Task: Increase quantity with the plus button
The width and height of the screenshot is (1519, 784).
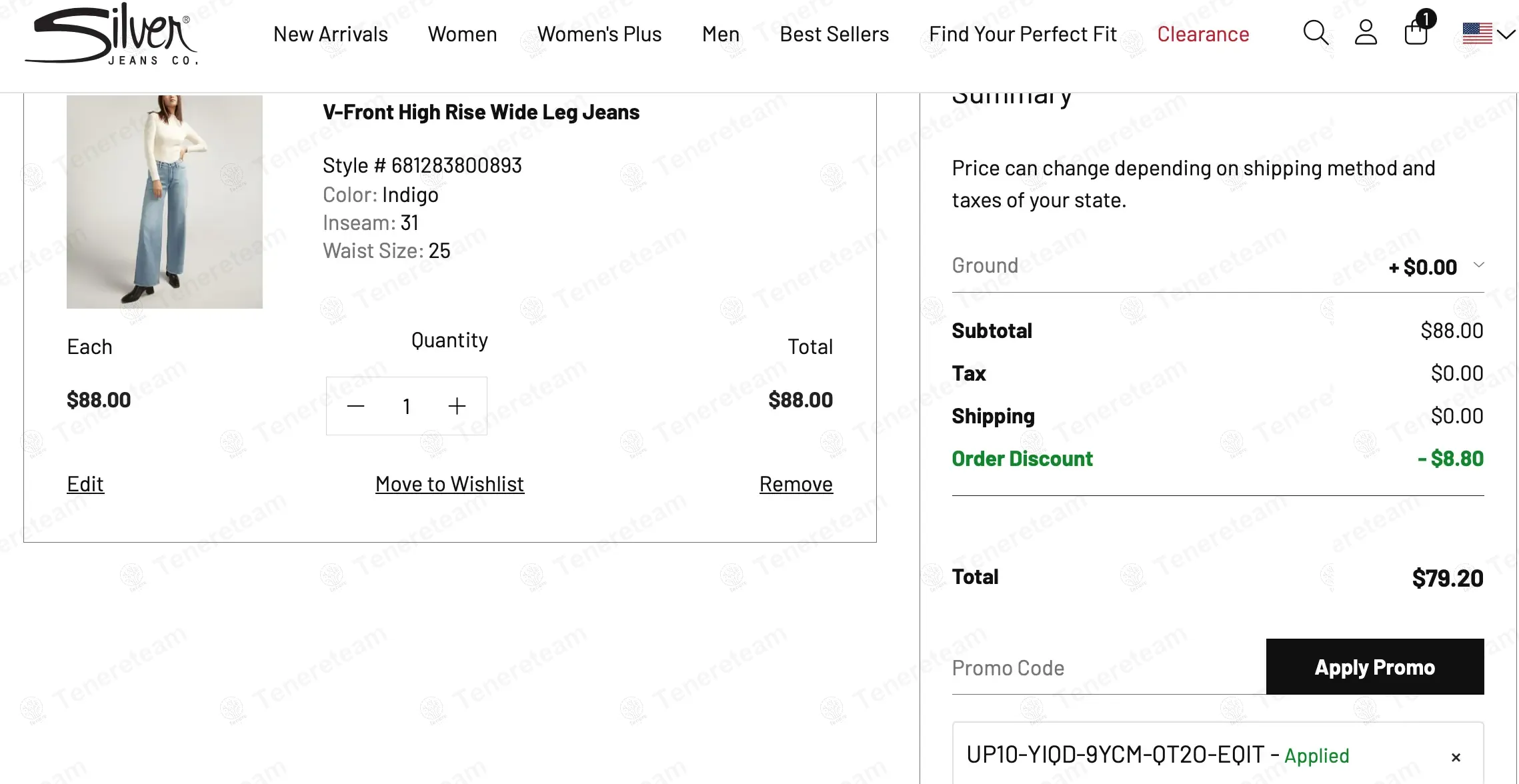Action: (x=457, y=406)
